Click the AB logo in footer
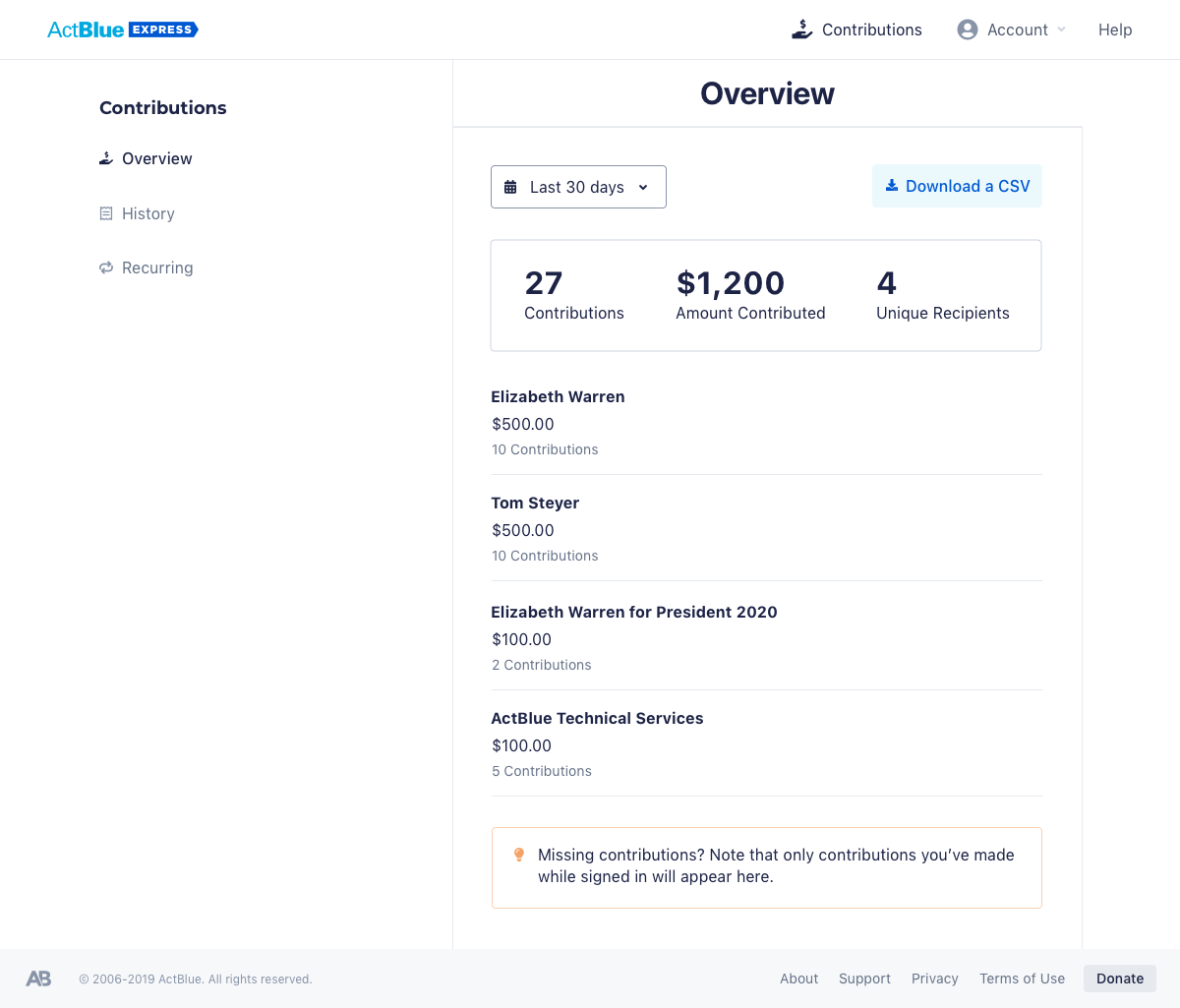1180x1008 pixels. click(x=38, y=978)
